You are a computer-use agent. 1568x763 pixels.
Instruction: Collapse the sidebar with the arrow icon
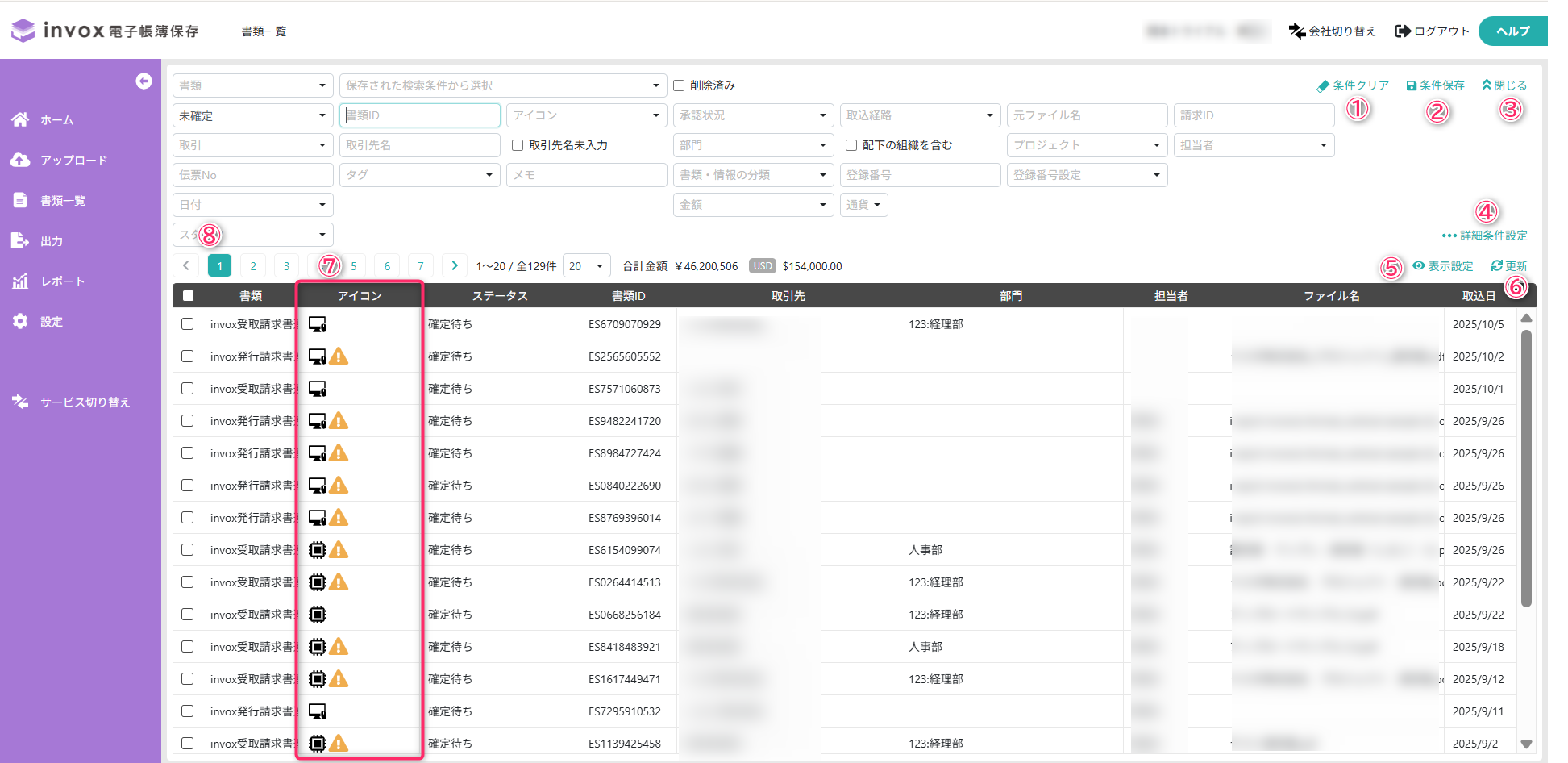(x=143, y=81)
